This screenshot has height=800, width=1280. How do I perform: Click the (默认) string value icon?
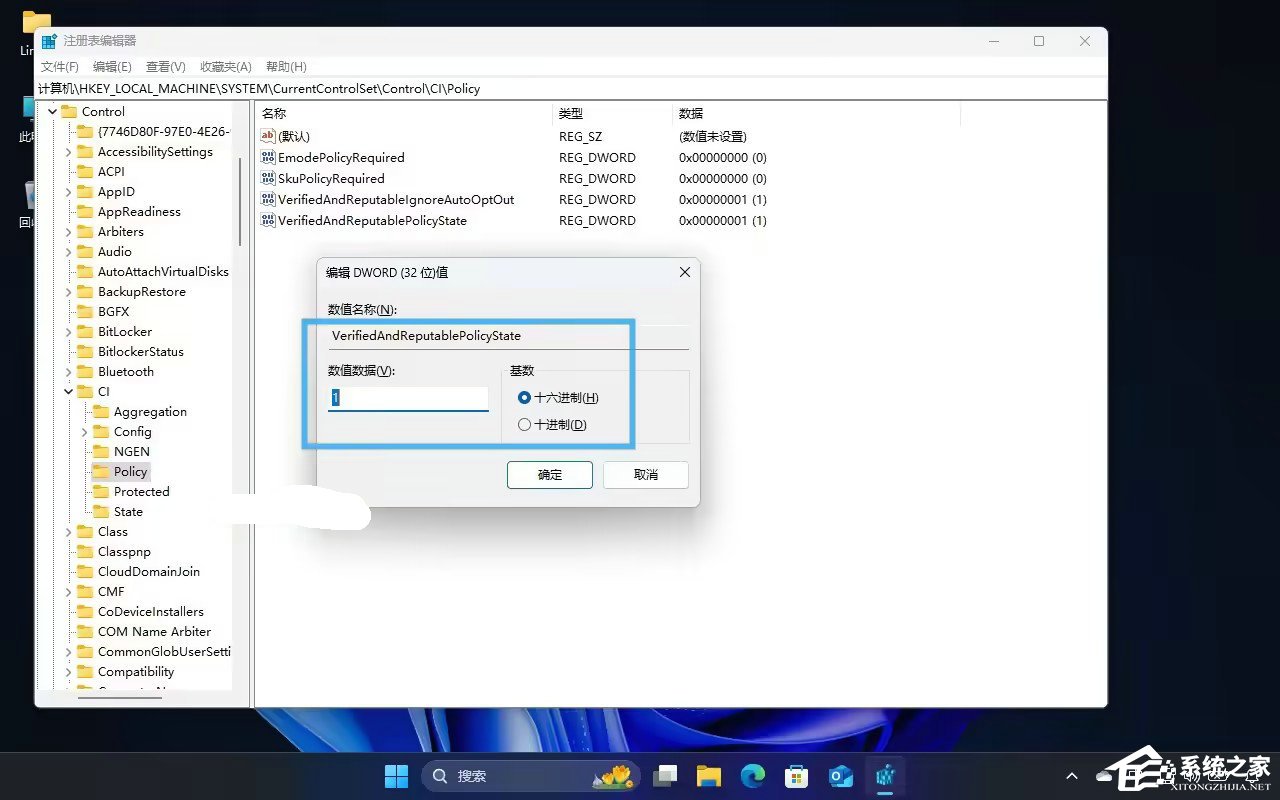coord(267,136)
